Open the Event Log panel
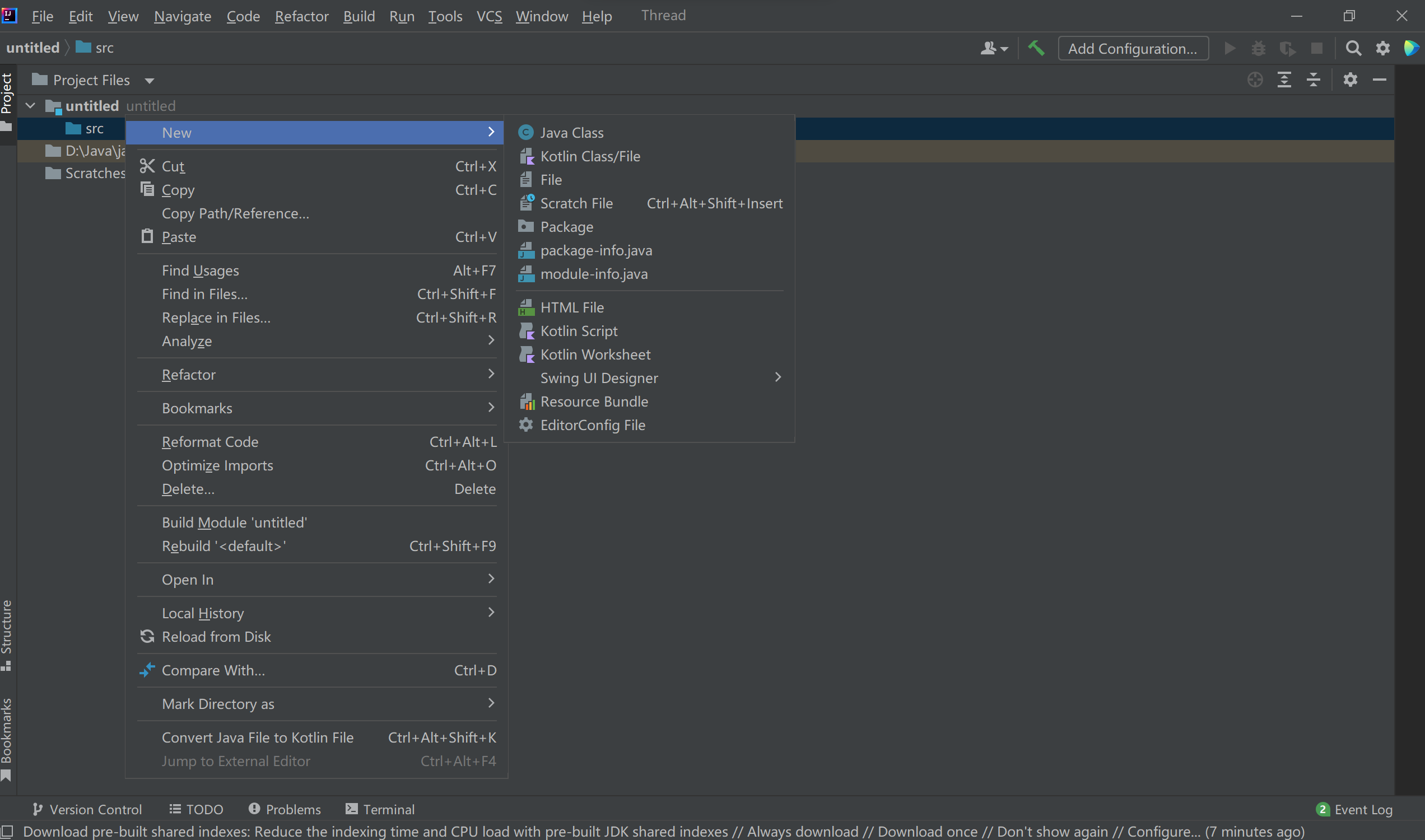Viewport: 1425px width, 840px height. point(1356,809)
